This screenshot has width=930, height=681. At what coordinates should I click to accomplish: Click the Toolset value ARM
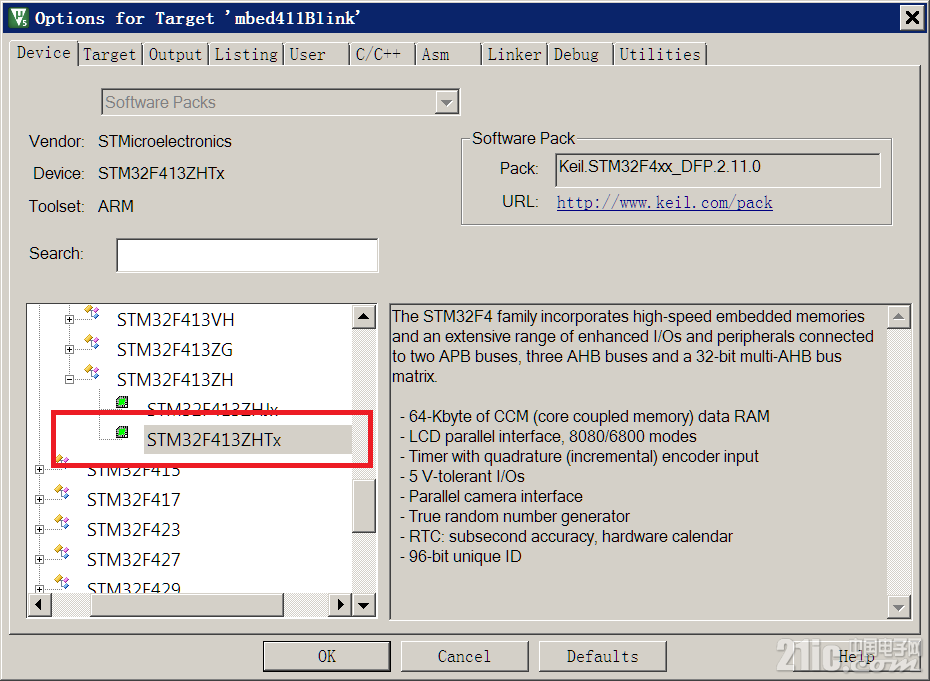[x=116, y=206]
